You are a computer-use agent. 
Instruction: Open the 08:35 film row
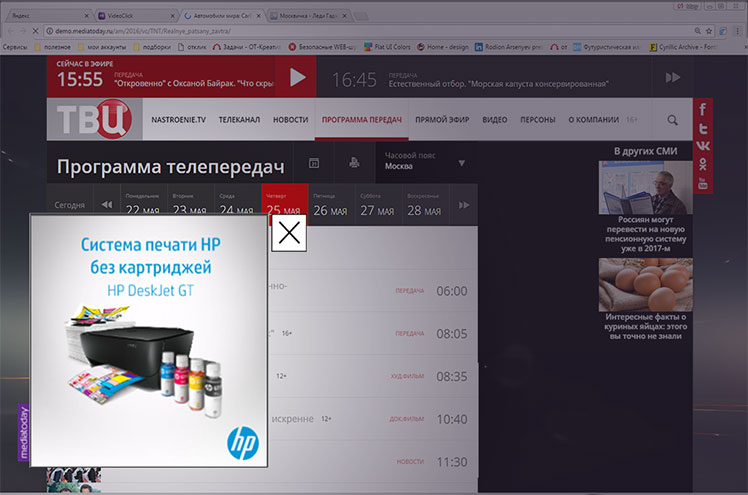pos(373,376)
